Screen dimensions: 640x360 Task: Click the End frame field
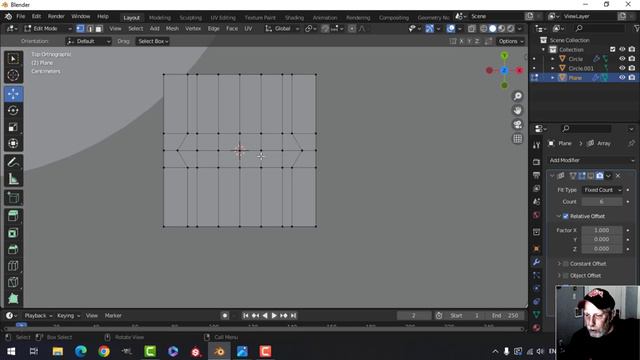[x=505, y=316]
